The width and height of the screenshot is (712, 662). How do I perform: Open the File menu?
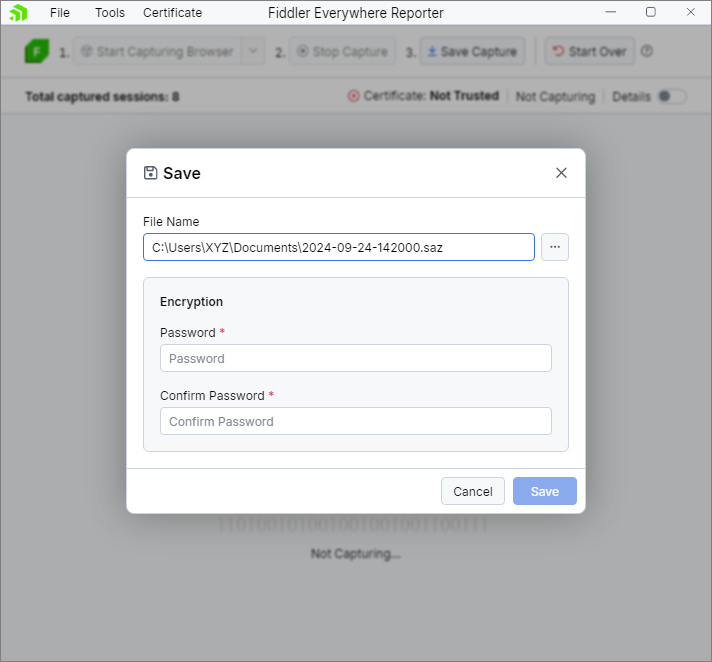[x=60, y=13]
